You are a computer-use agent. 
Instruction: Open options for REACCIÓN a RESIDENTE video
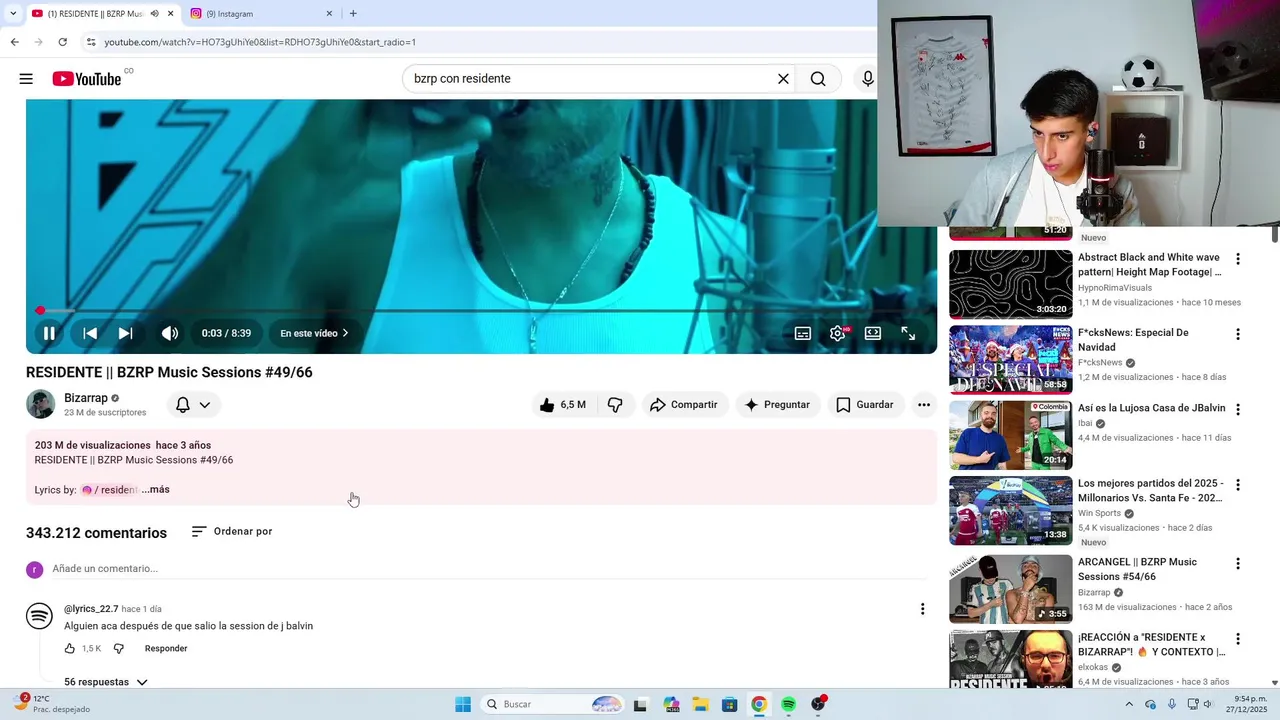pyautogui.click(x=1238, y=639)
